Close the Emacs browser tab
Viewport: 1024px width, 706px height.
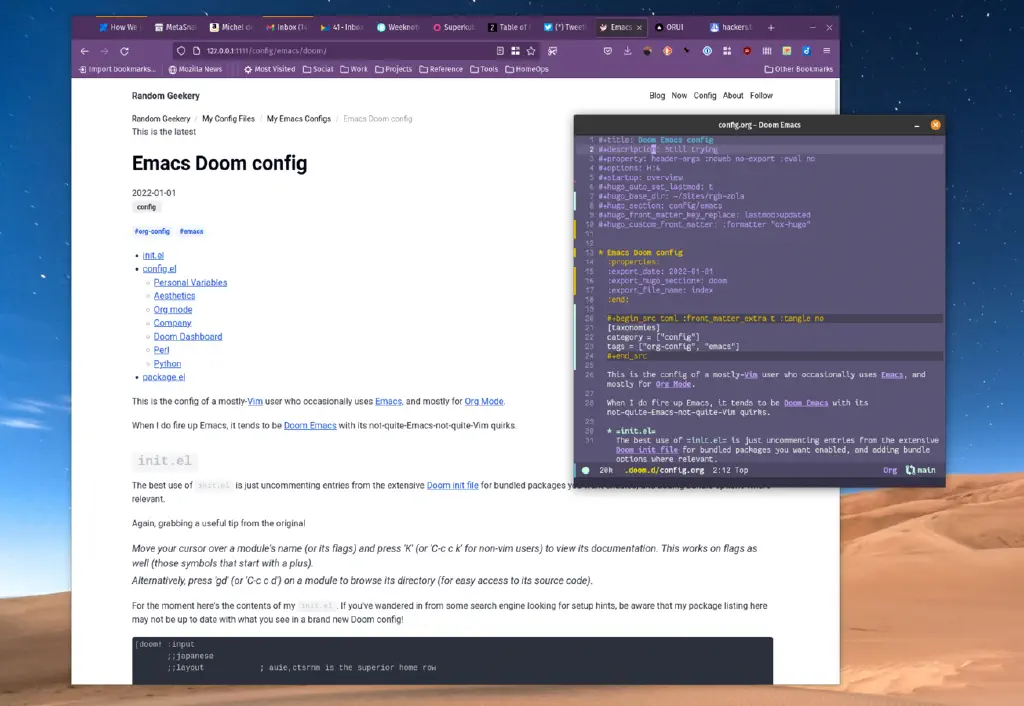639,27
